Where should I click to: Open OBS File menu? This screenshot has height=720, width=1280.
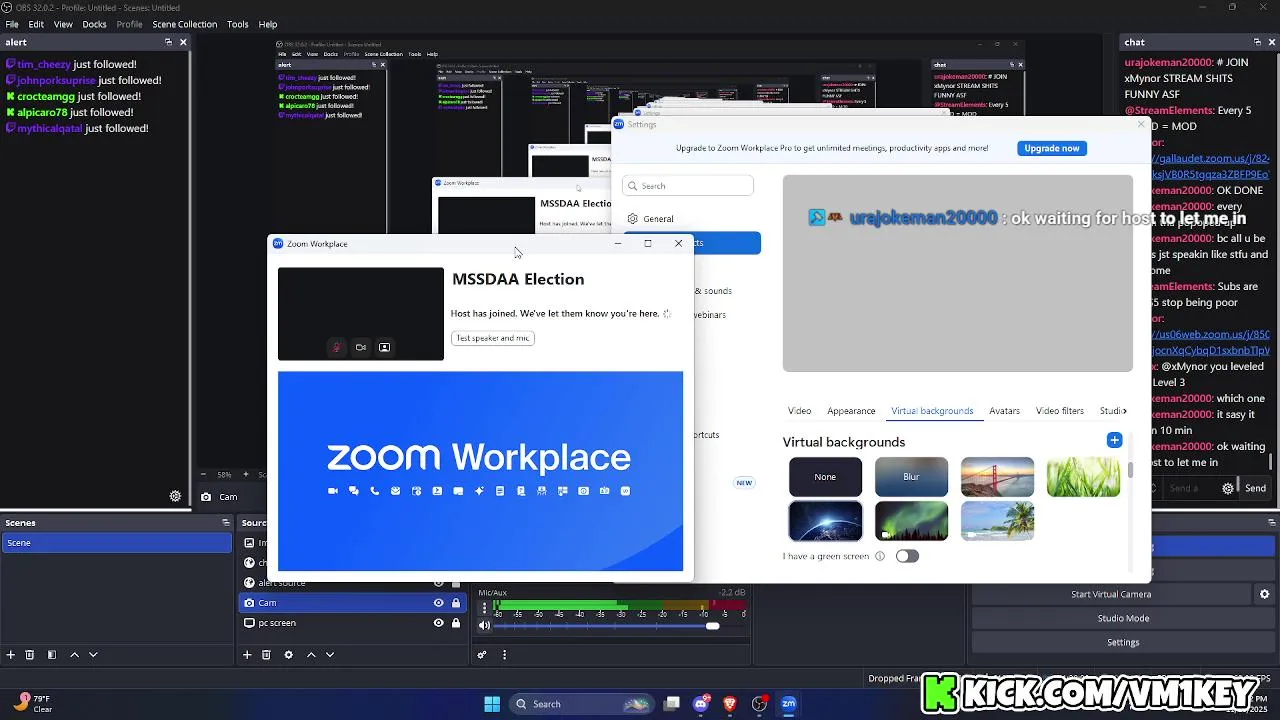point(12,24)
